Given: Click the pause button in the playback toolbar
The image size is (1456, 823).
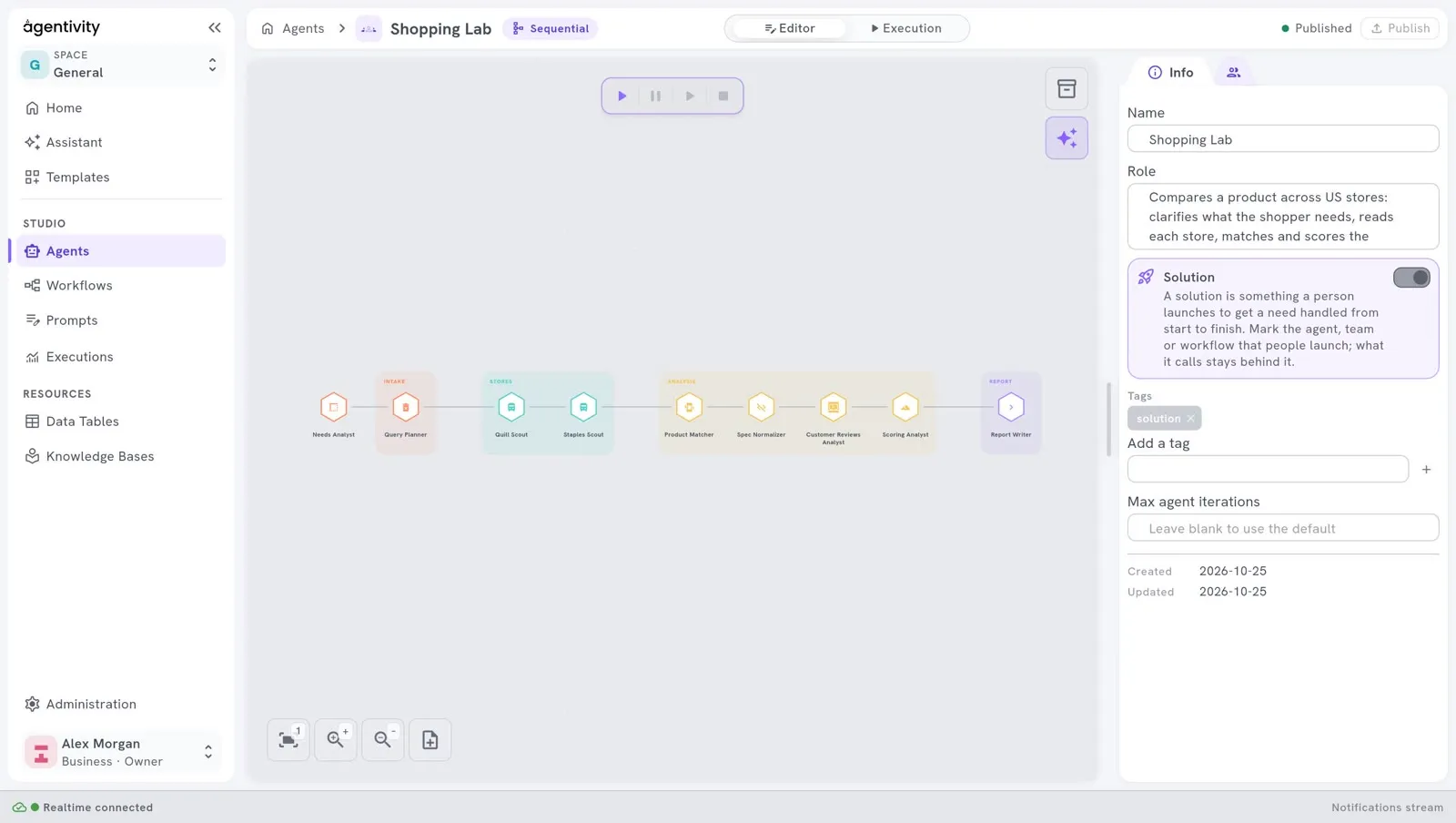Looking at the screenshot, I should [655, 96].
